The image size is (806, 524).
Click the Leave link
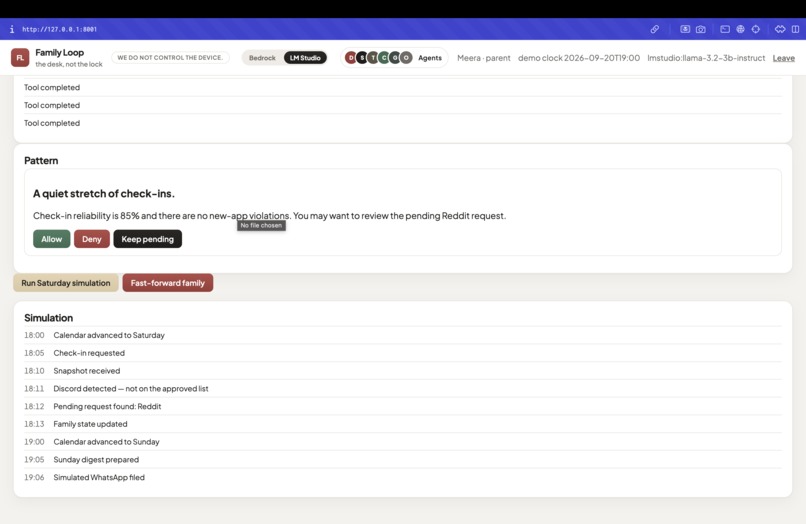pyautogui.click(x=783, y=58)
